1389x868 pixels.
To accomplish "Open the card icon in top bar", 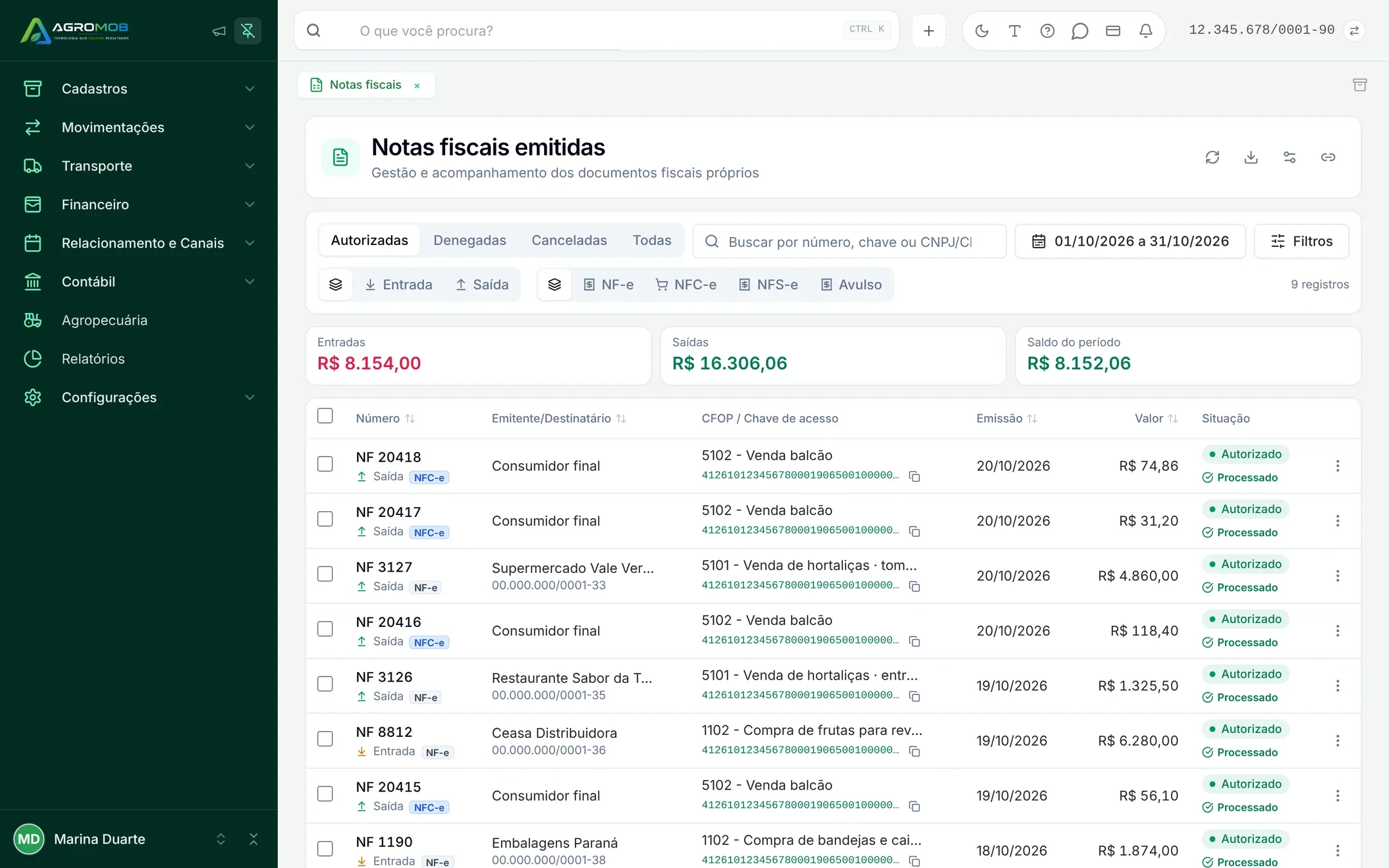I will [x=1113, y=31].
